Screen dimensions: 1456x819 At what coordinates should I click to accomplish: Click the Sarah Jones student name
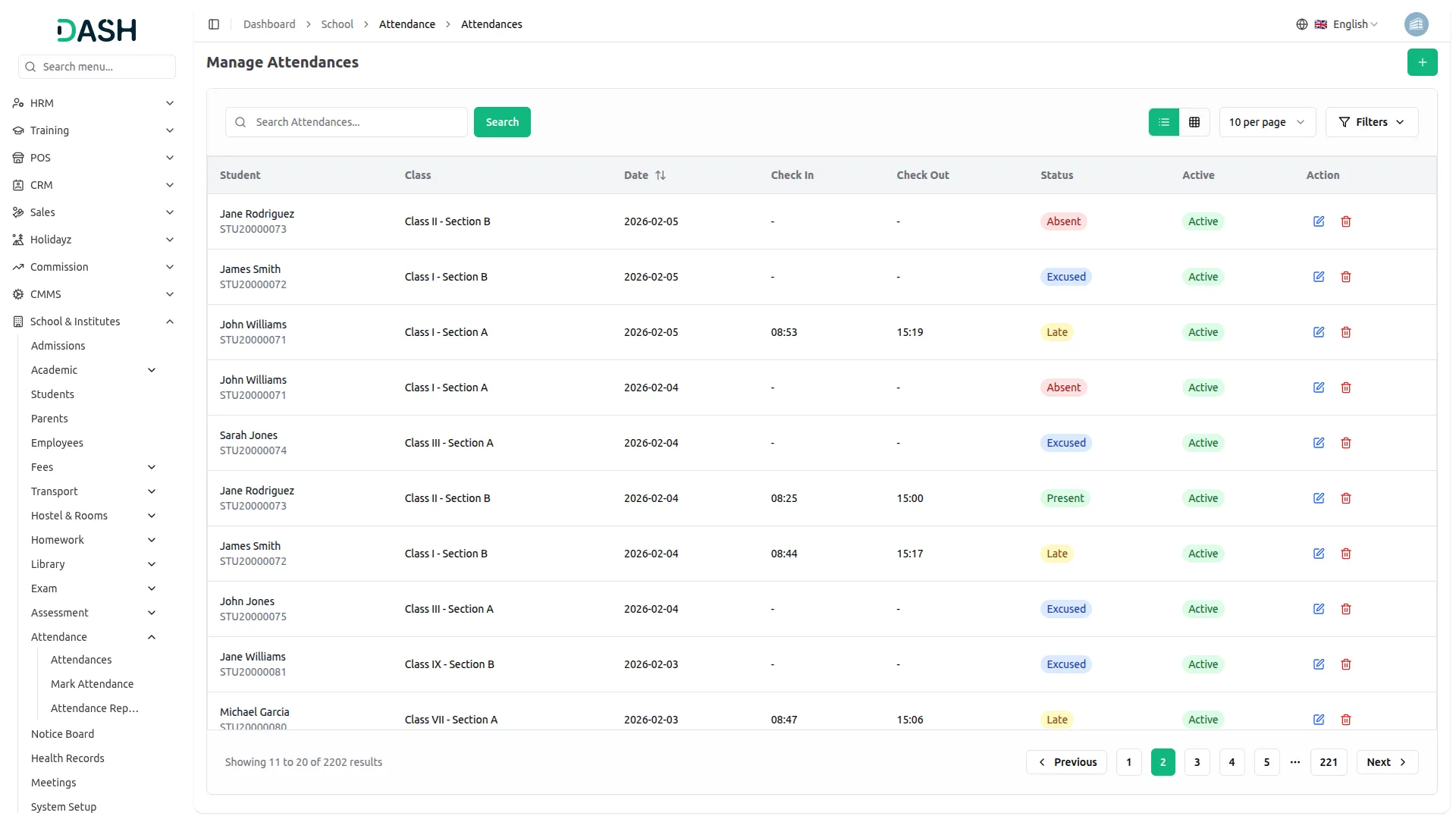pyautogui.click(x=249, y=435)
